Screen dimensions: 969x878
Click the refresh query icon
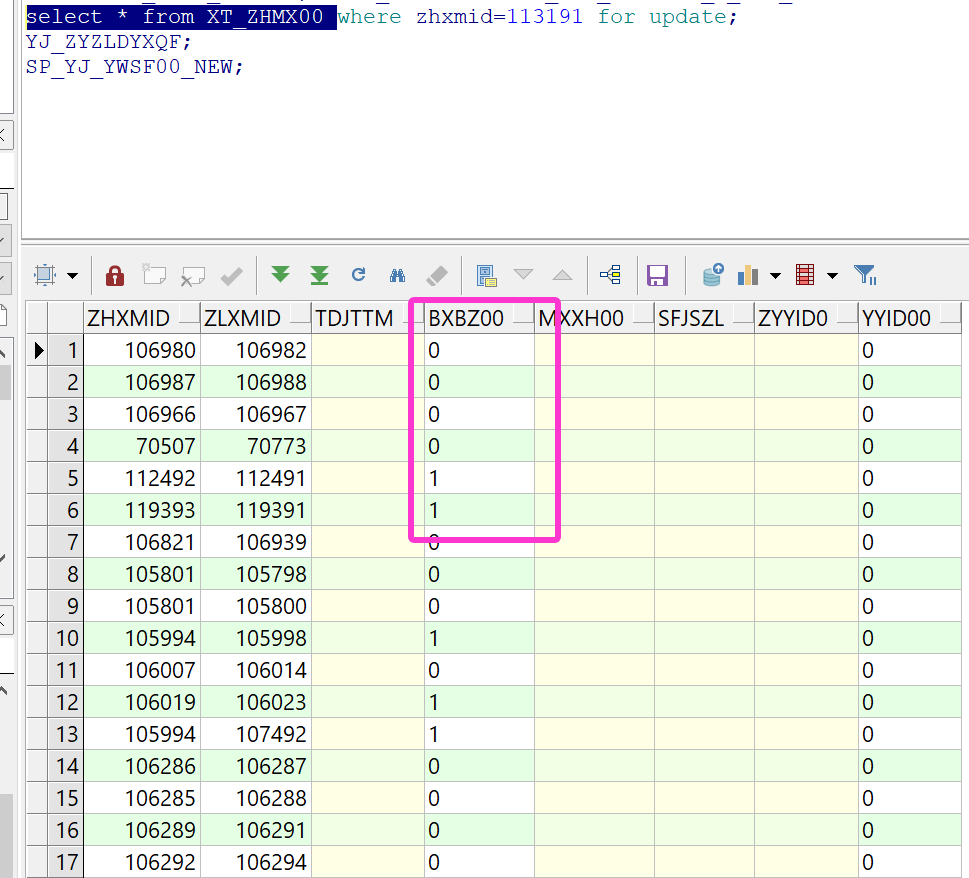click(358, 275)
